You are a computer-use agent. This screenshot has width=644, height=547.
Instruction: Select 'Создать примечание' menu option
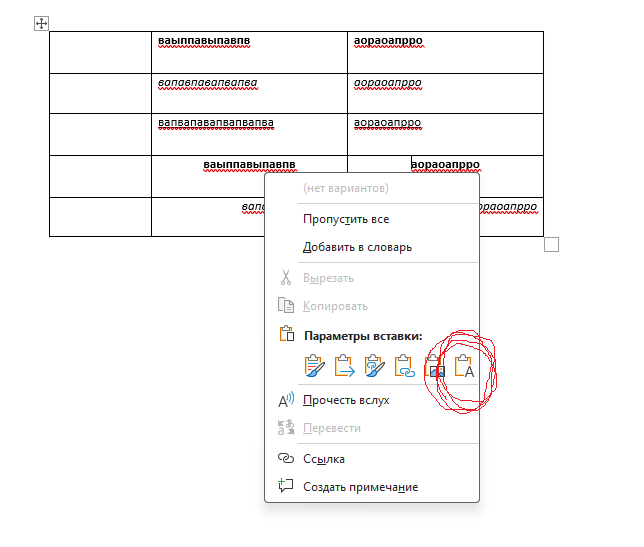click(360, 487)
